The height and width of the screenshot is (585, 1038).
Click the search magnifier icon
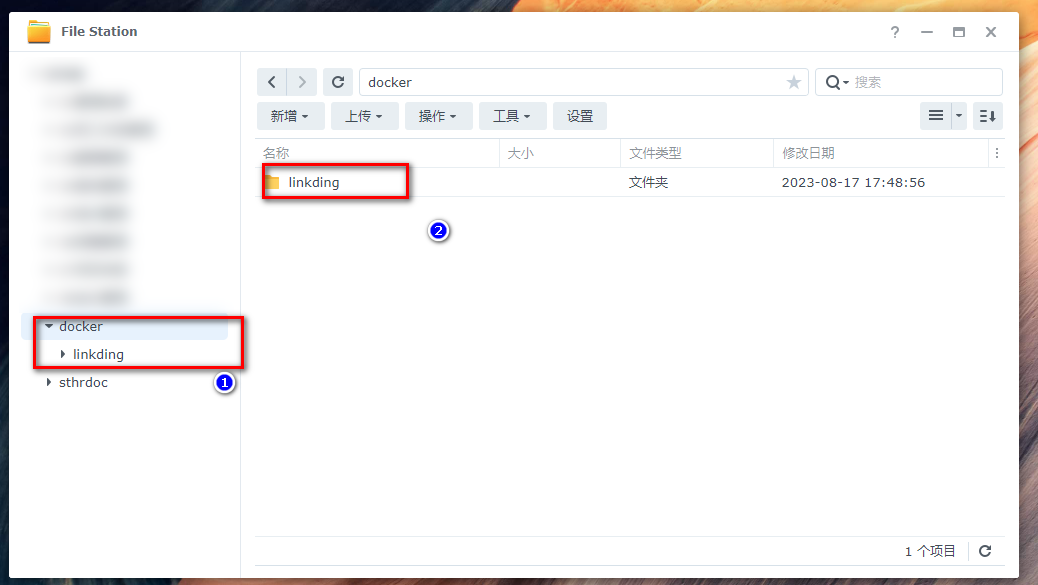coord(833,82)
